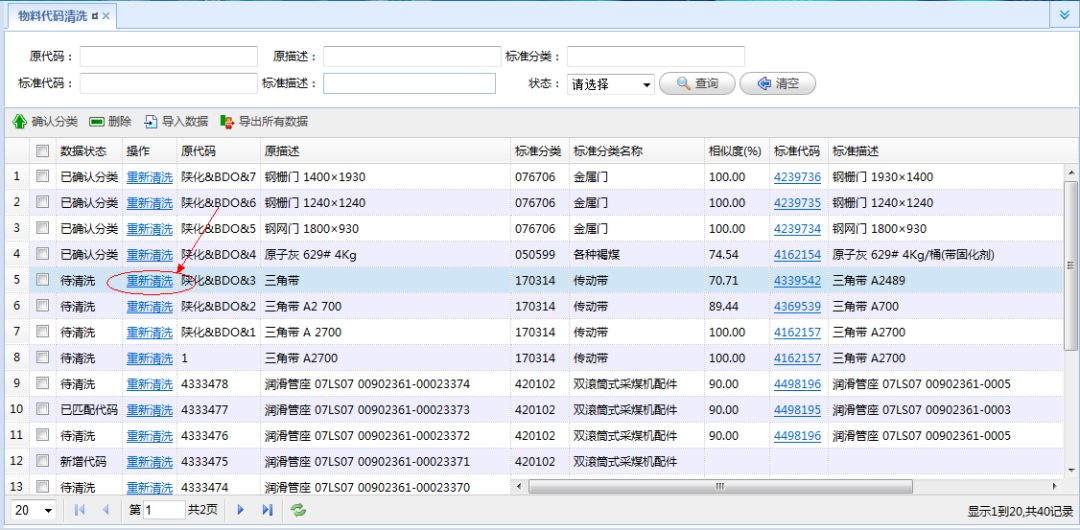The height and width of the screenshot is (530, 1080).
Task: Click the 删除 delete toolbar item
Action: tap(110, 122)
